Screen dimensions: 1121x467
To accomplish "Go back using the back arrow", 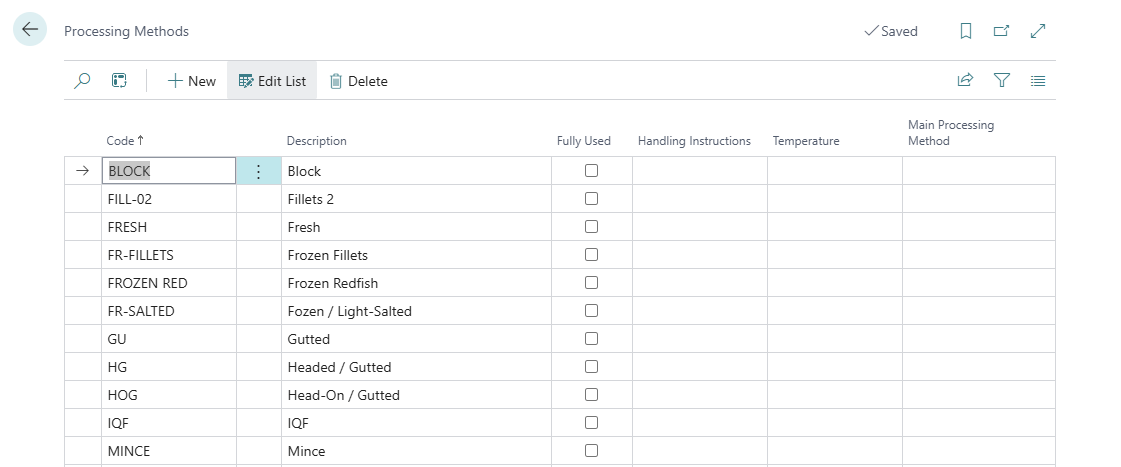I will tap(30, 29).
